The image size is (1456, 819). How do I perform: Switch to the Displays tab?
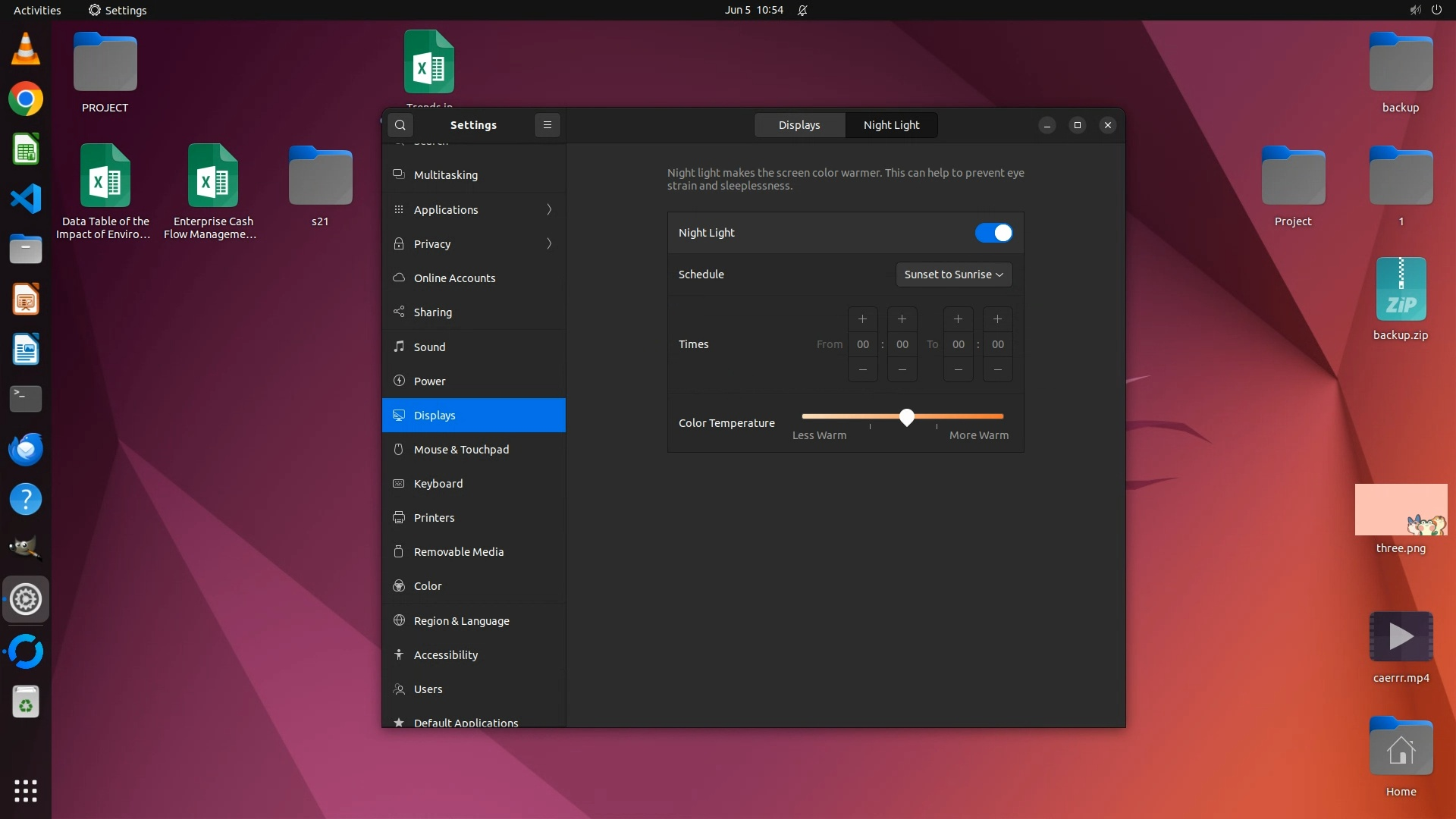(799, 125)
